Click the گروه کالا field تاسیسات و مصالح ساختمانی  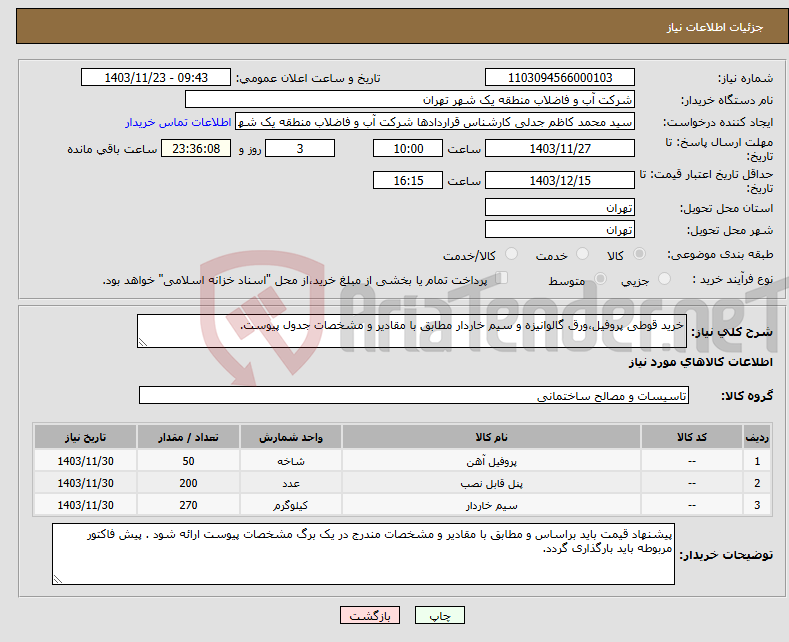click(x=414, y=395)
